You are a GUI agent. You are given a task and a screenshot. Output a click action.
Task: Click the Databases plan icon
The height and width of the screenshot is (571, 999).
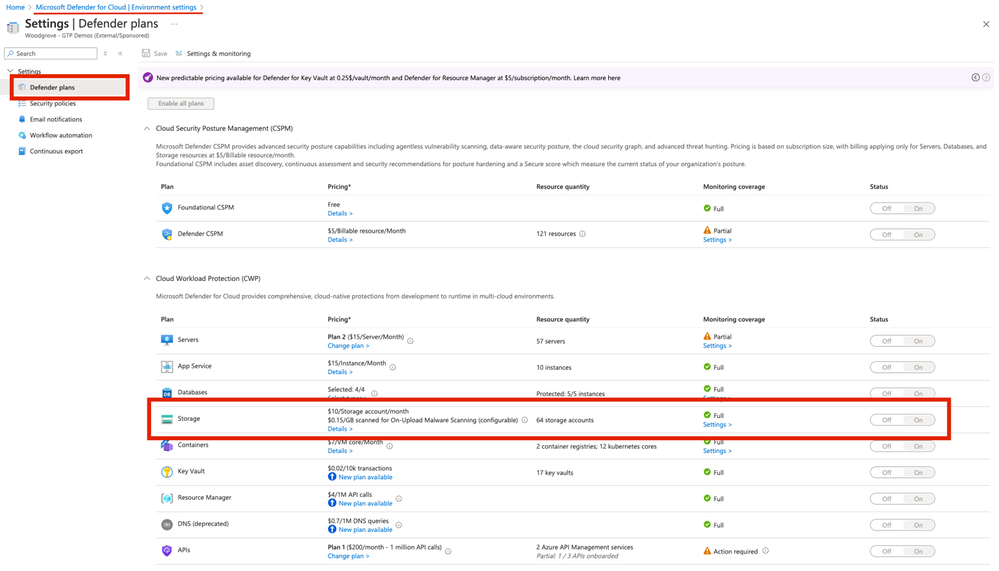point(167,393)
